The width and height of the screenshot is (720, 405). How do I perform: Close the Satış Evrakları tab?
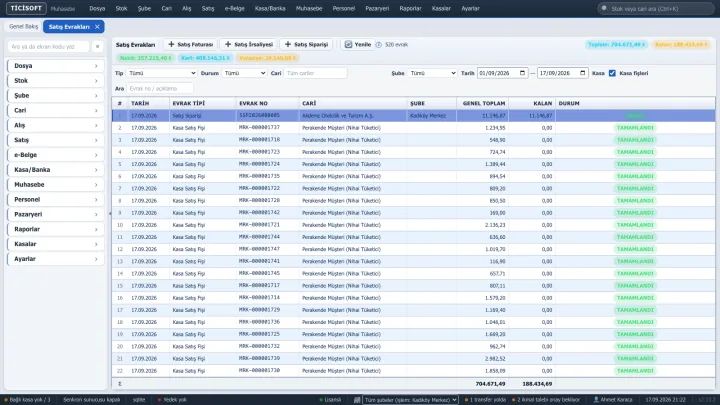pyautogui.click(x=97, y=27)
